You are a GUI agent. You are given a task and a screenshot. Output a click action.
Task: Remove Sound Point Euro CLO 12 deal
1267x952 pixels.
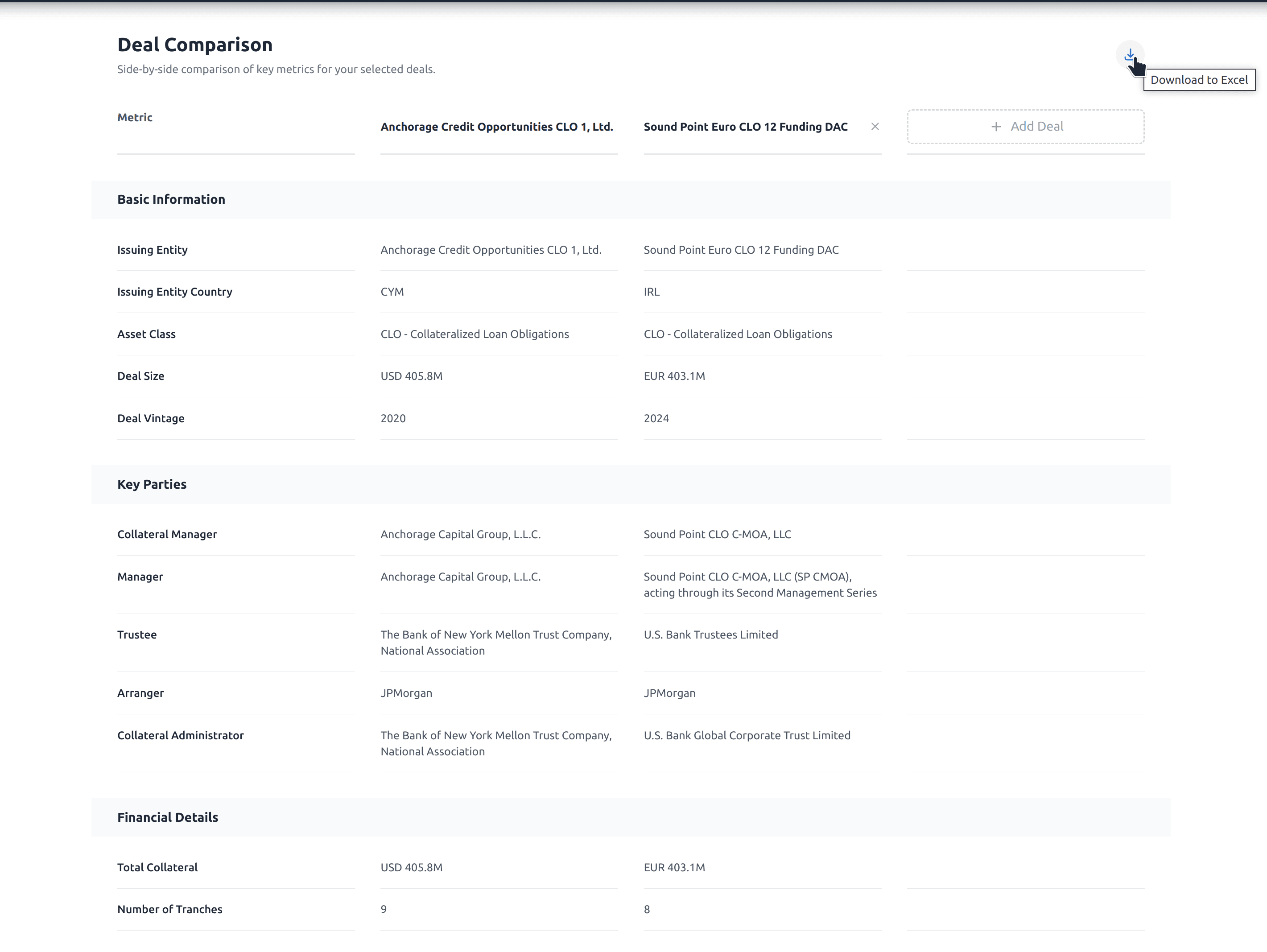875,127
